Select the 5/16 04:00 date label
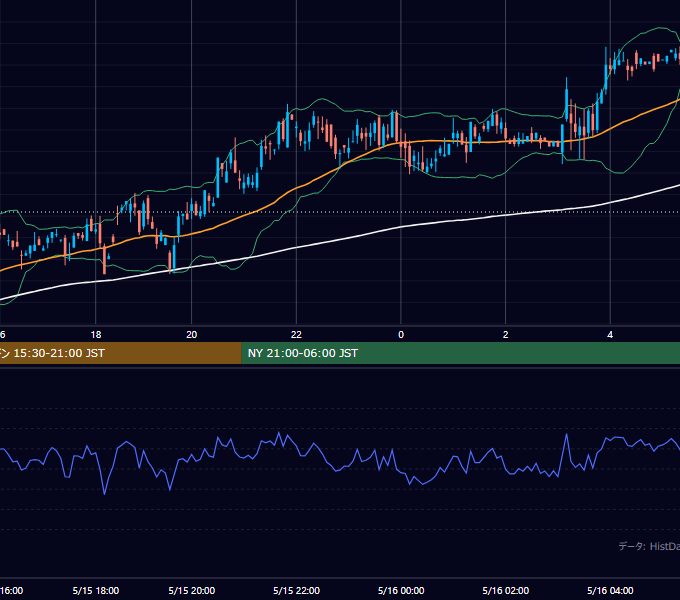This screenshot has width=680, height=600. click(610, 590)
